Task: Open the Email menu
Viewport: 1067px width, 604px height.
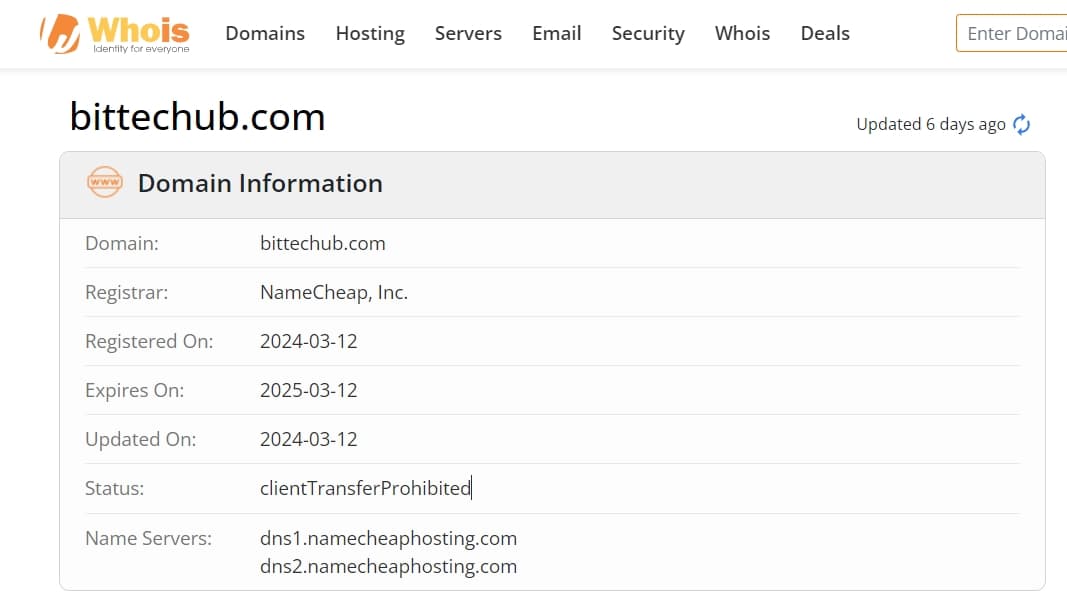Action: coord(557,33)
